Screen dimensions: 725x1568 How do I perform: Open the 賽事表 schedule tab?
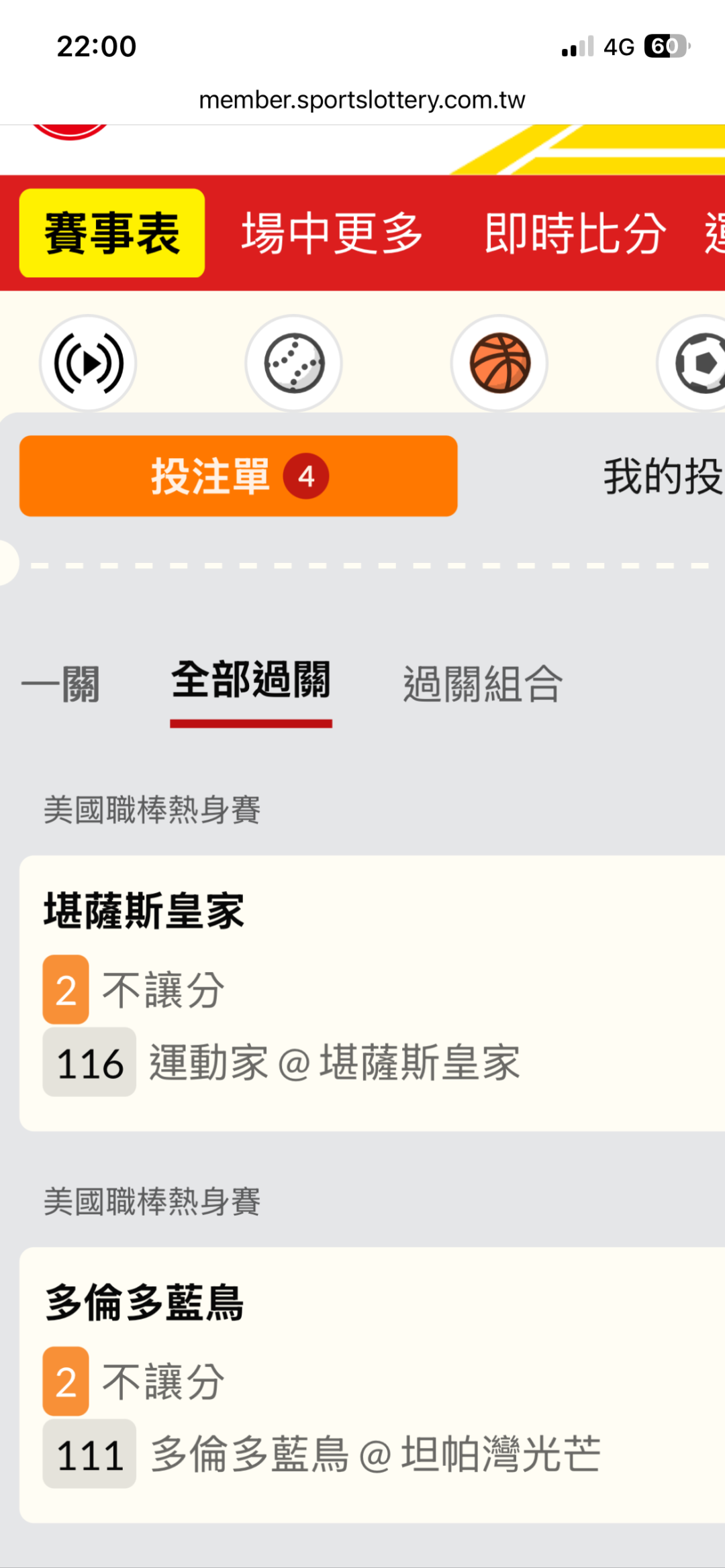[x=112, y=233]
